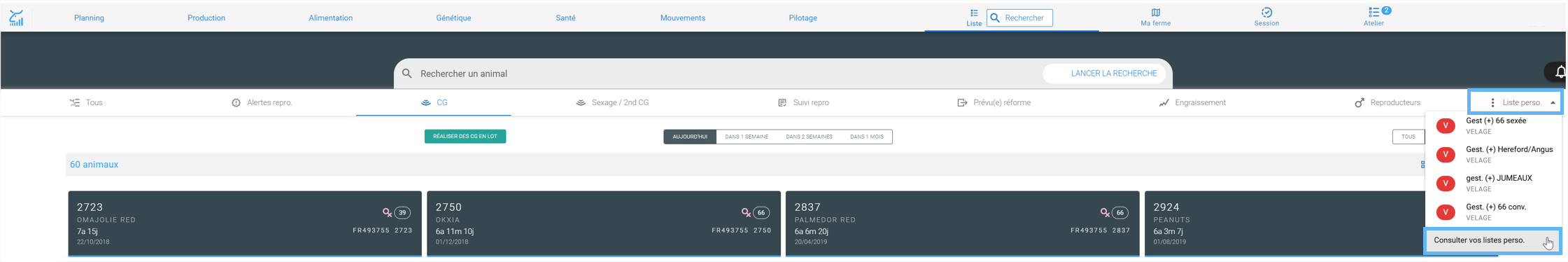Click FR493755 2750 identifier text
This screenshot has width=1568, height=262.
742,230
